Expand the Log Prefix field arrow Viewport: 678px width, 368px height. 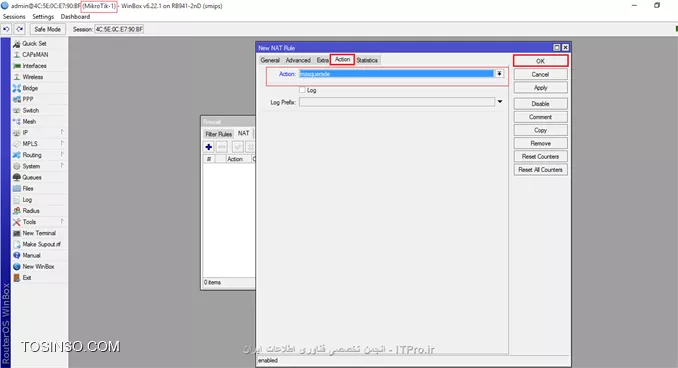[x=500, y=102]
